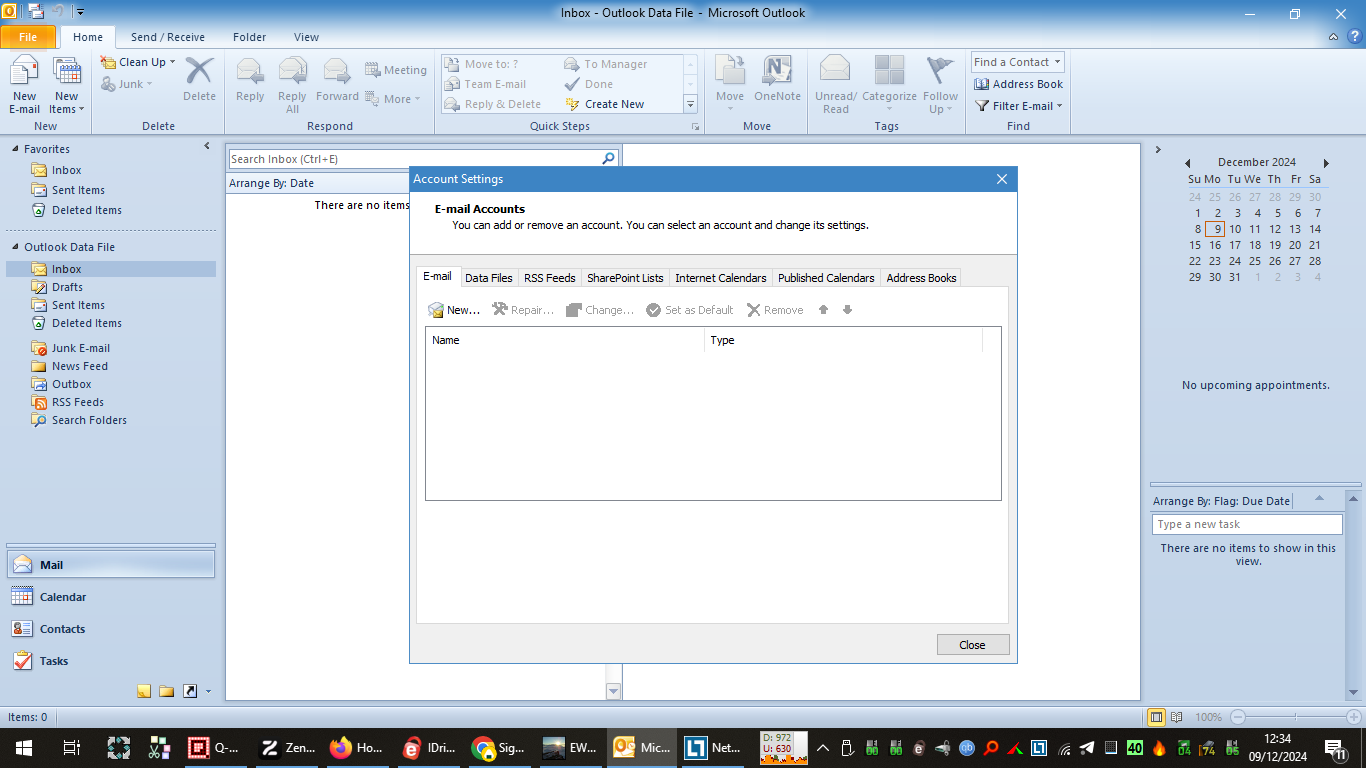Click the Type a new task field
The width and height of the screenshot is (1366, 768).
(x=1247, y=524)
